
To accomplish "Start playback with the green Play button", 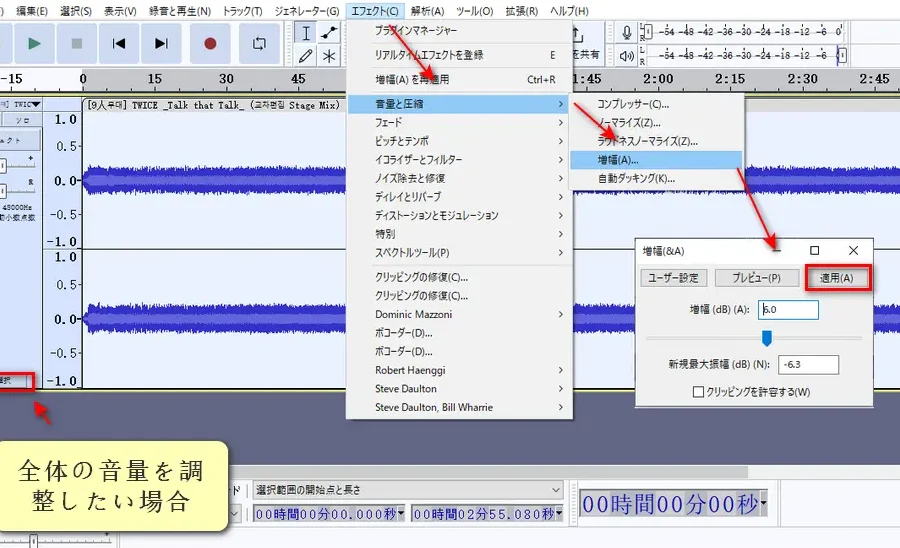I will [34, 44].
